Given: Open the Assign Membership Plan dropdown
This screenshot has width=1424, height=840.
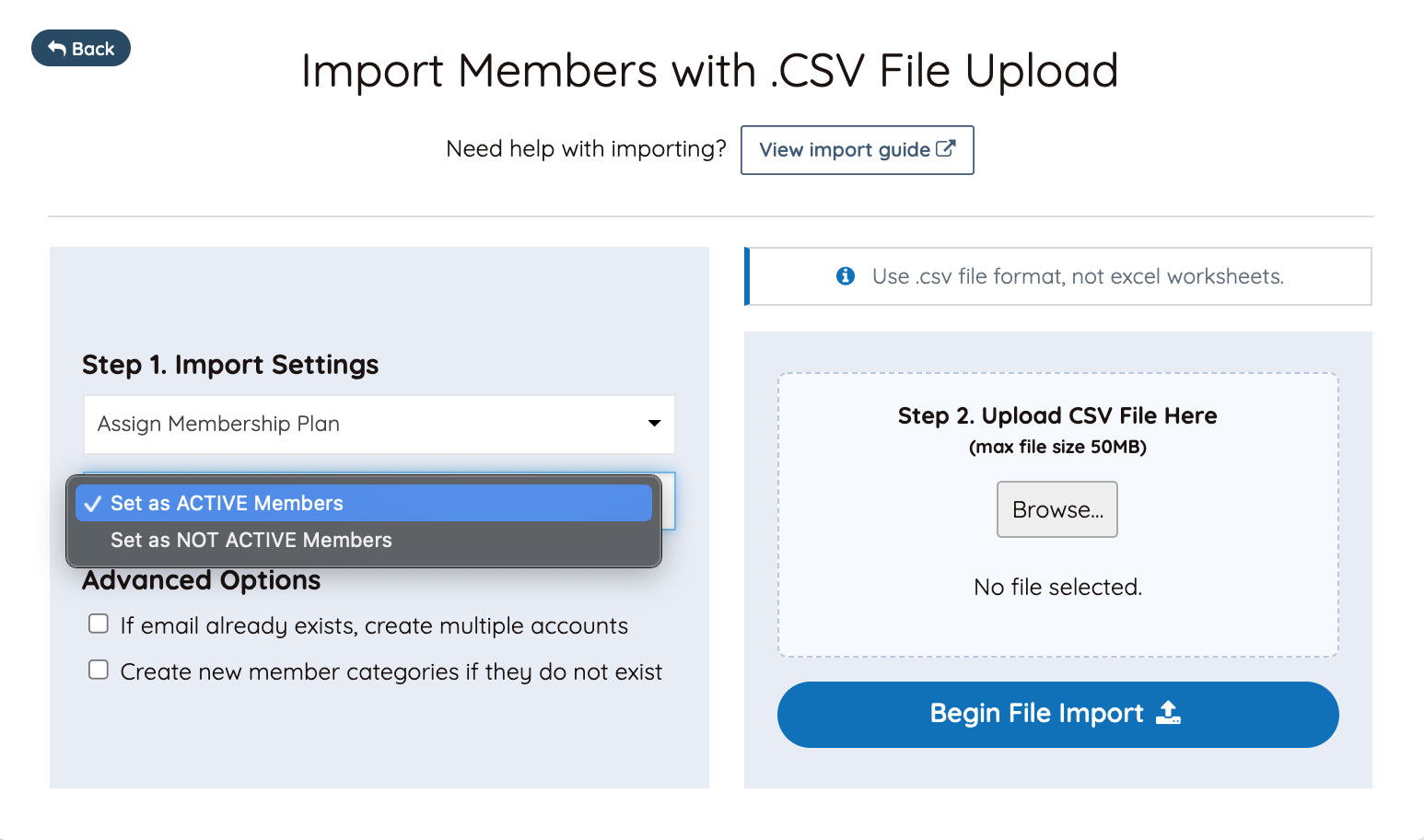Looking at the screenshot, I should (379, 424).
